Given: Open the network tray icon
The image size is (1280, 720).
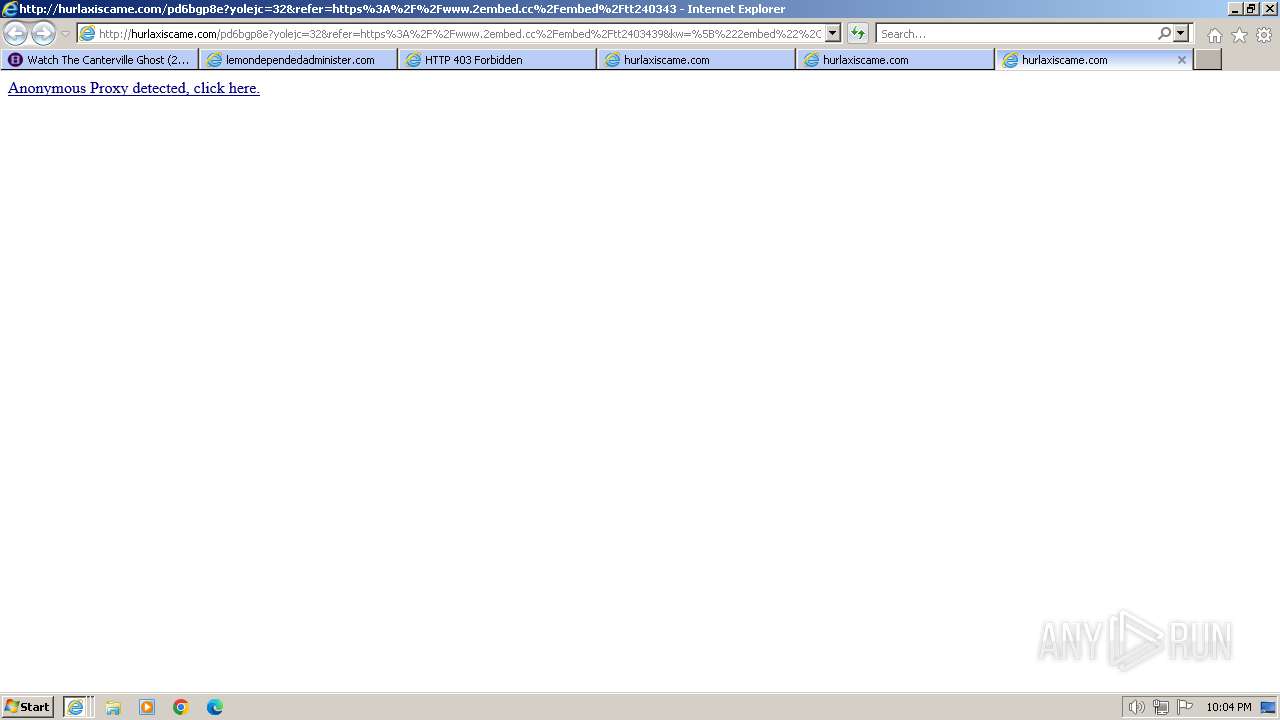Looking at the screenshot, I should click(1161, 707).
